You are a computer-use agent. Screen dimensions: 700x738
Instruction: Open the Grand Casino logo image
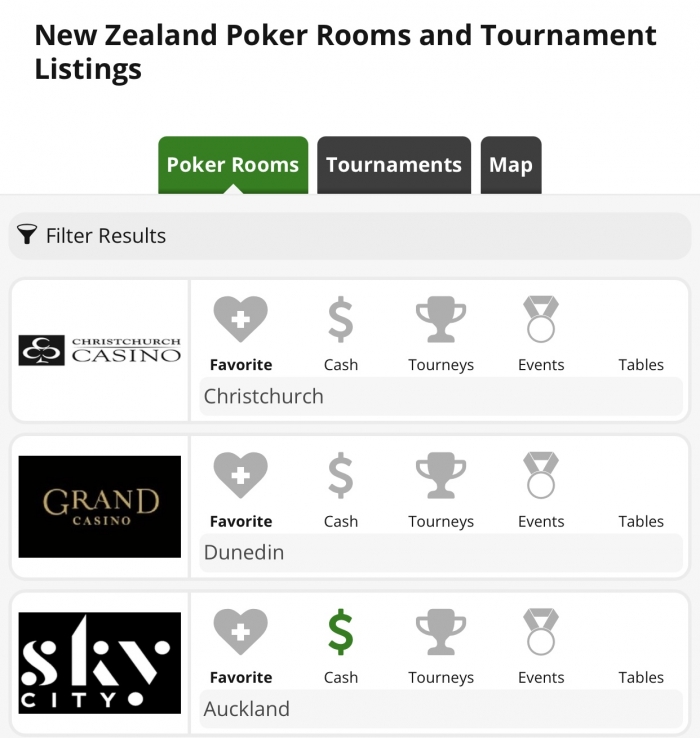pyautogui.click(x=99, y=506)
